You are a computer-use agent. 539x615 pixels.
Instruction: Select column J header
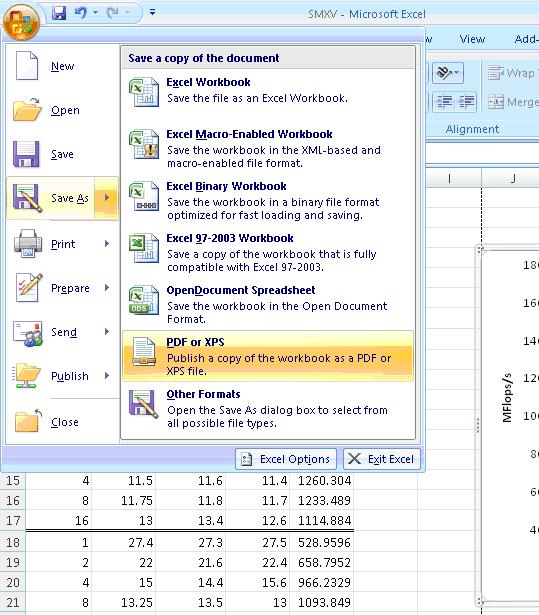pos(513,179)
